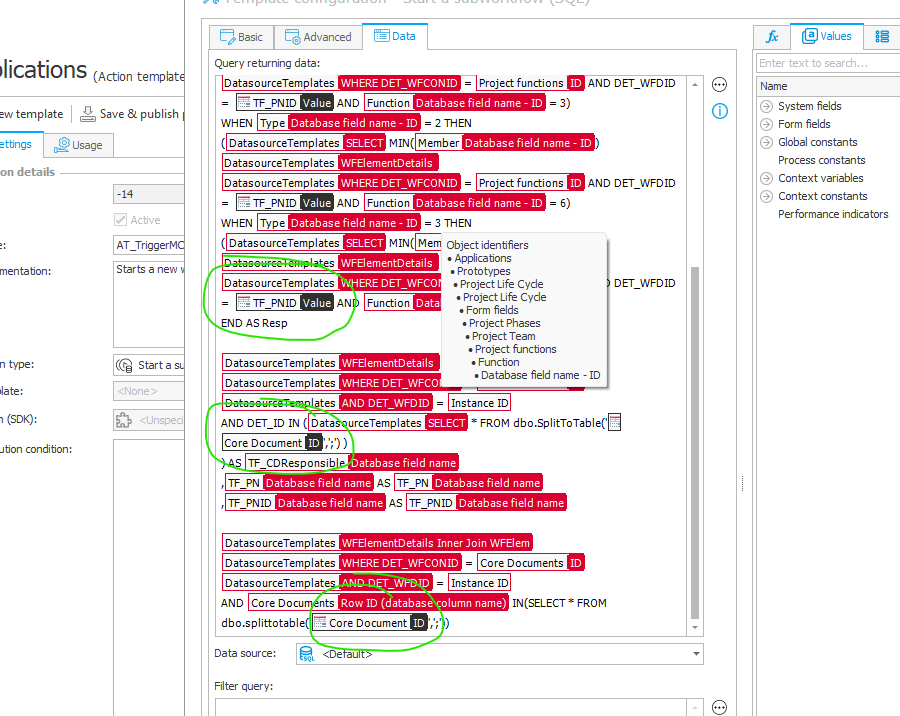Image resolution: width=900 pixels, height=716 pixels.
Task: Open the Data source dropdown
Action: pos(696,654)
